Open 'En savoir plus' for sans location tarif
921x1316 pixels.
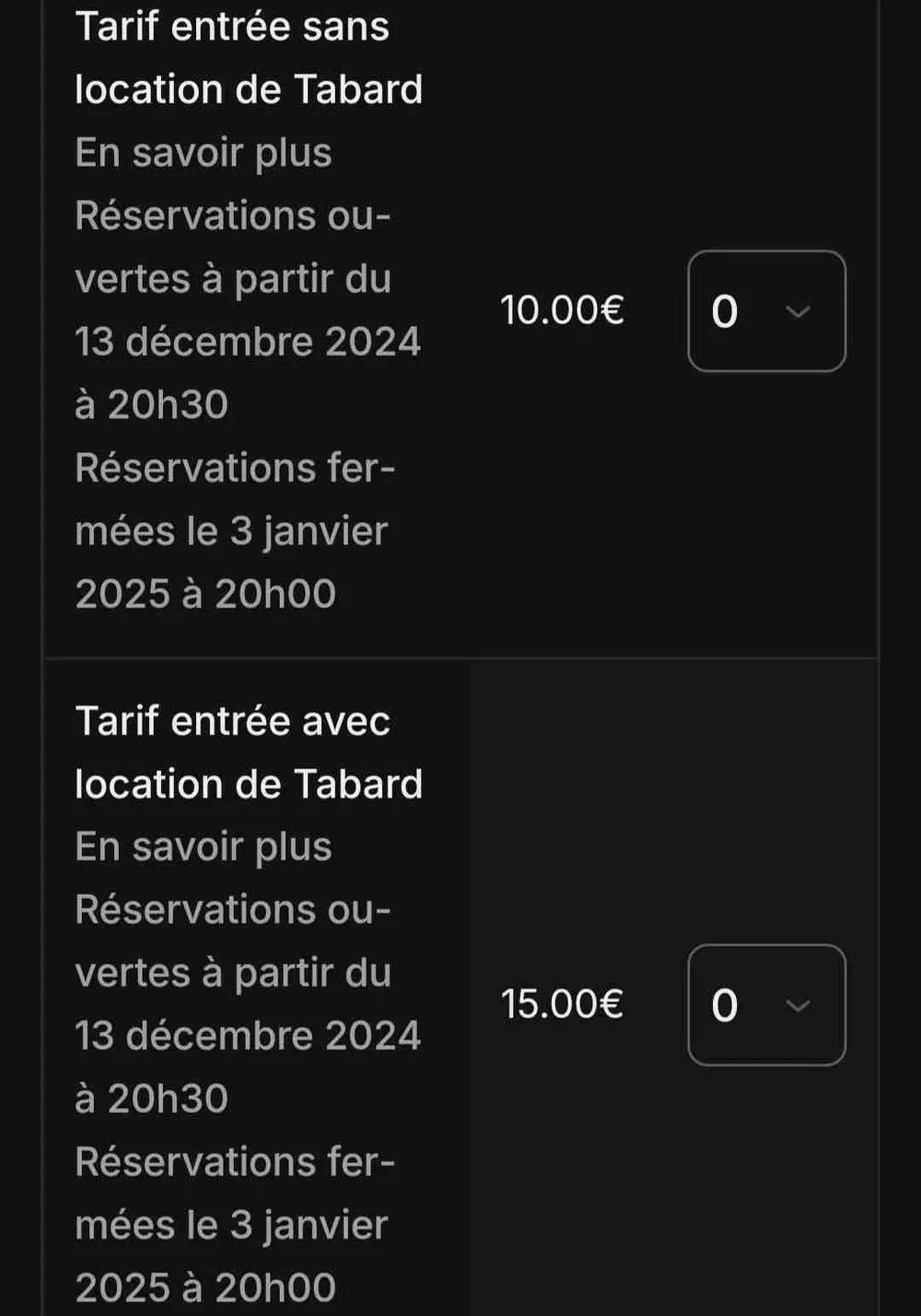coord(204,153)
